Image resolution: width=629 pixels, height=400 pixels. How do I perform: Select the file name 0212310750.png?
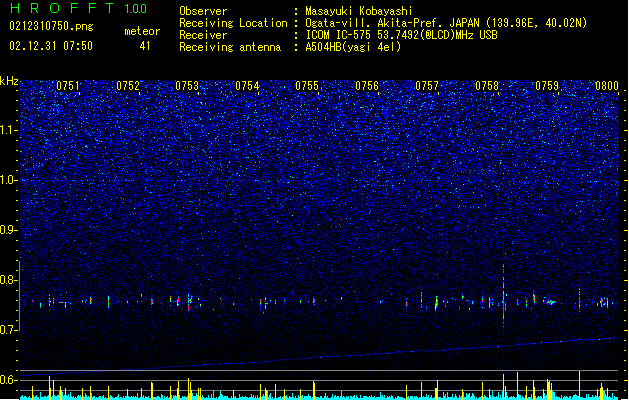(x=51, y=26)
